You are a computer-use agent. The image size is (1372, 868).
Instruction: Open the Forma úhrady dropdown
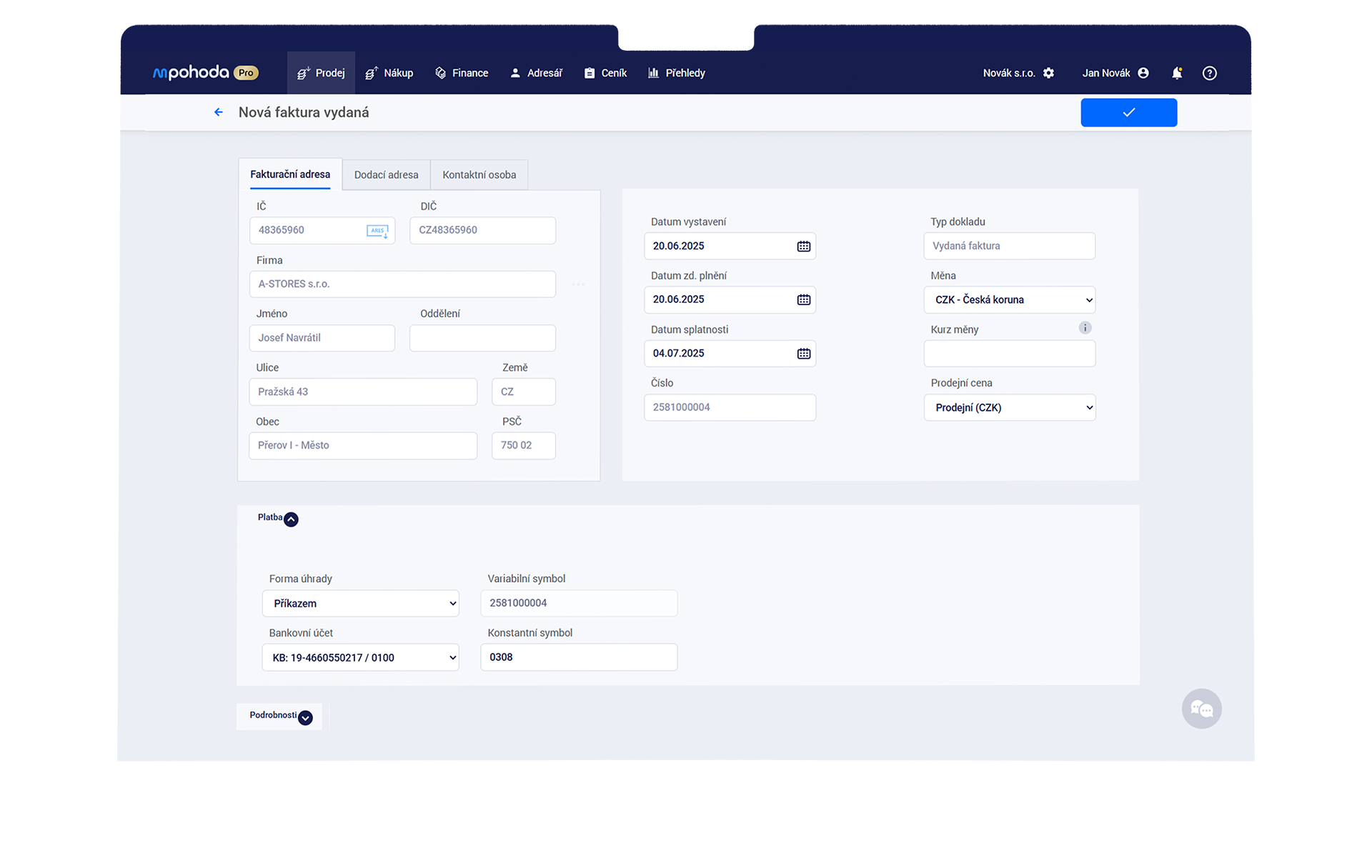click(360, 604)
